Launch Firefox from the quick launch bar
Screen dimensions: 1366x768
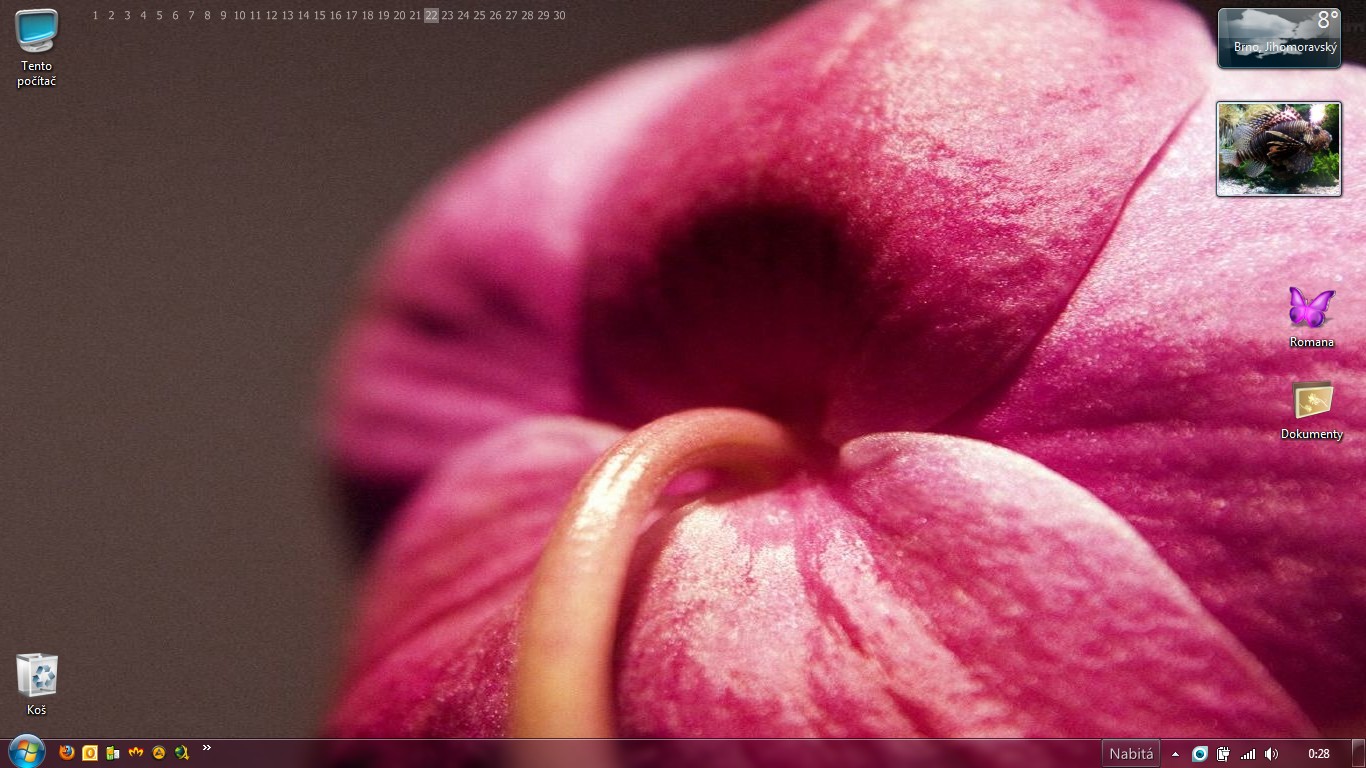click(67, 752)
